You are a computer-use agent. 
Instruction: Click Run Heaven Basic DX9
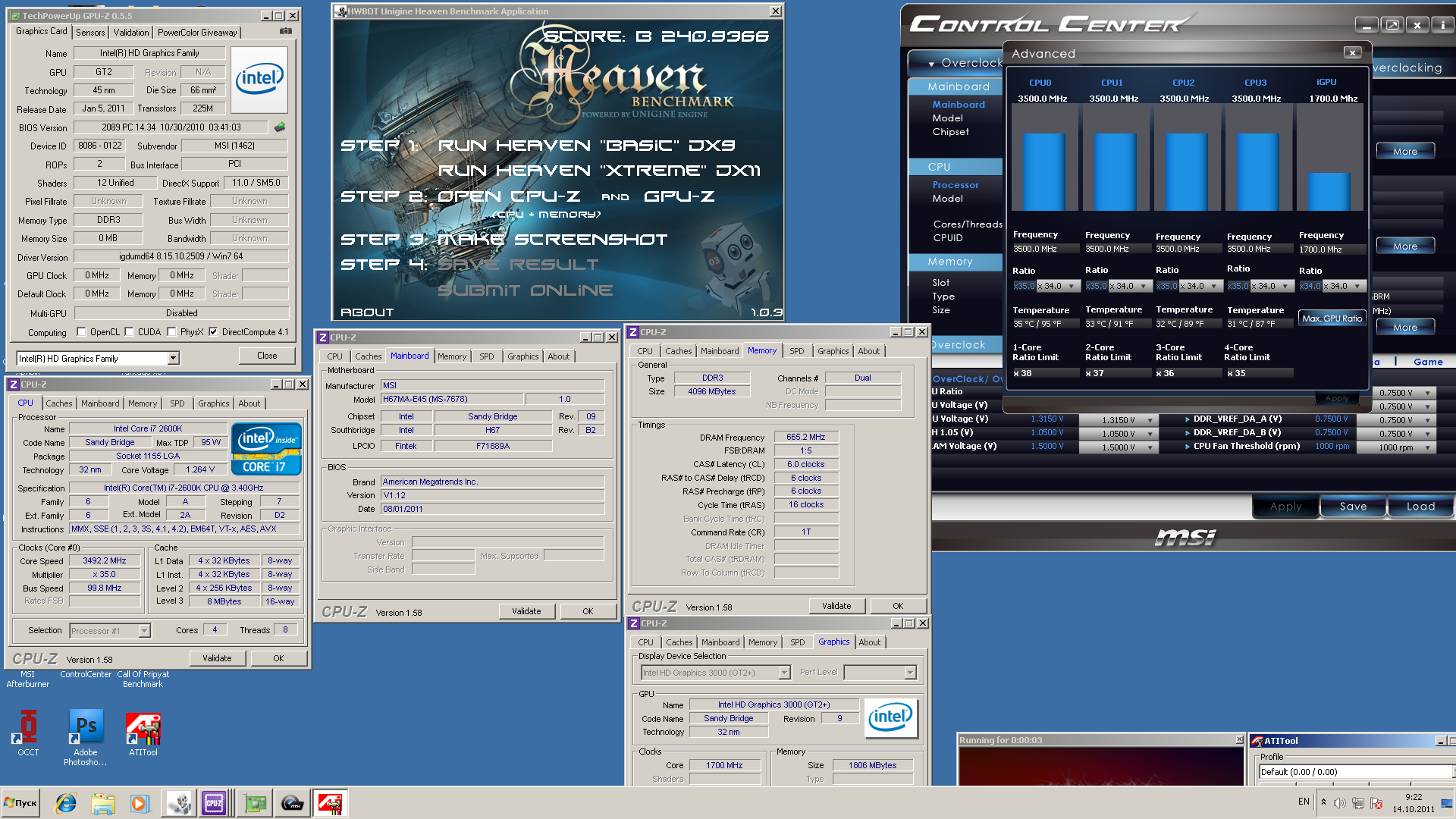tap(586, 146)
